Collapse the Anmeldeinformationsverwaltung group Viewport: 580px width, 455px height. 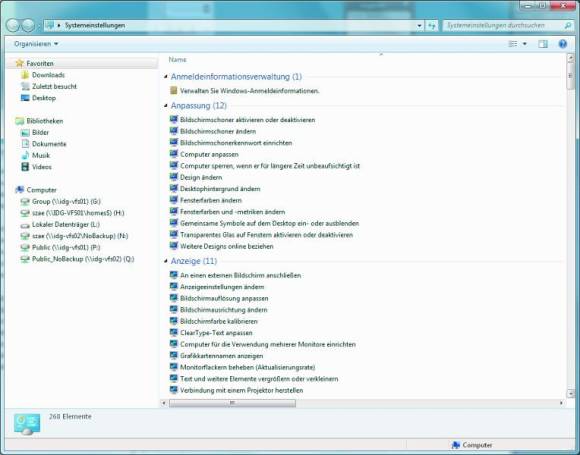pyautogui.click(x=166, y=77)
